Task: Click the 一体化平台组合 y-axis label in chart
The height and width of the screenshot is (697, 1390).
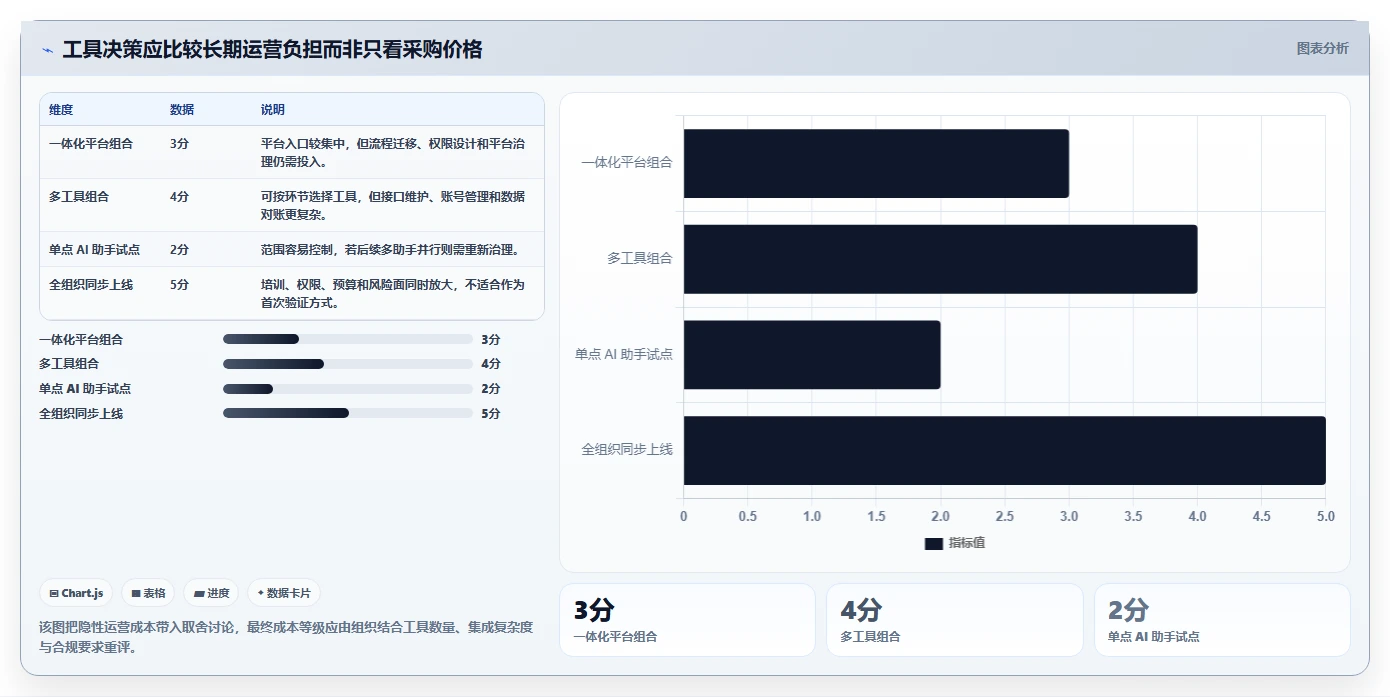Action: click(x=627, y=163)
